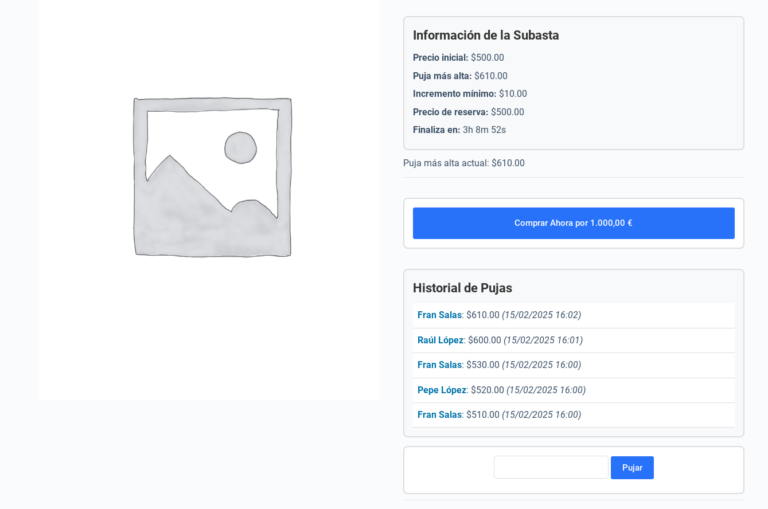
Task: Open the product placeholder image
Action: click(210, 200)
